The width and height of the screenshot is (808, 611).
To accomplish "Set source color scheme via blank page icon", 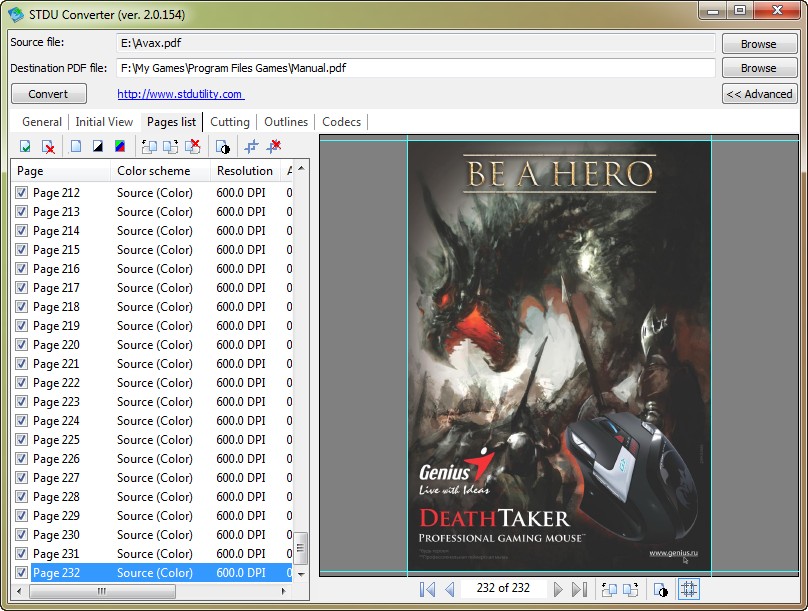I will (x=76, y=147).
